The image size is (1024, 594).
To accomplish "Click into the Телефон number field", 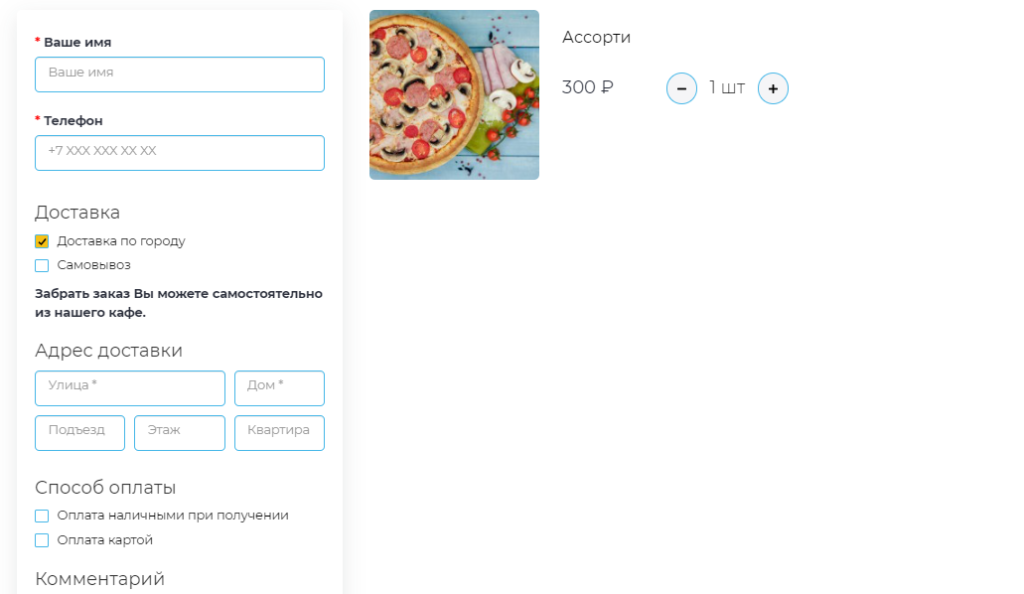I will pos(180,153).
